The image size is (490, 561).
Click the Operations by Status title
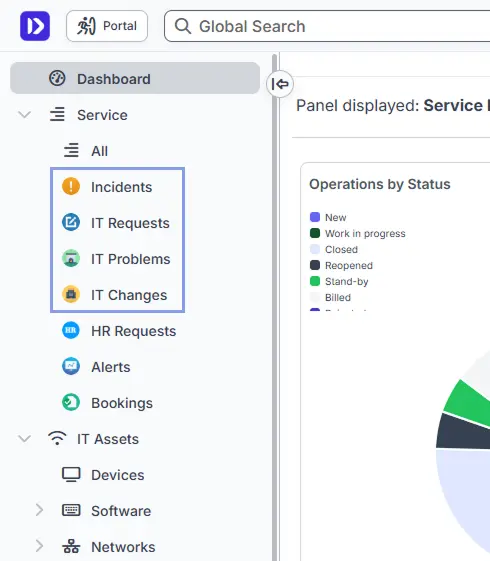pyautogui.click(x=379, y=184)
